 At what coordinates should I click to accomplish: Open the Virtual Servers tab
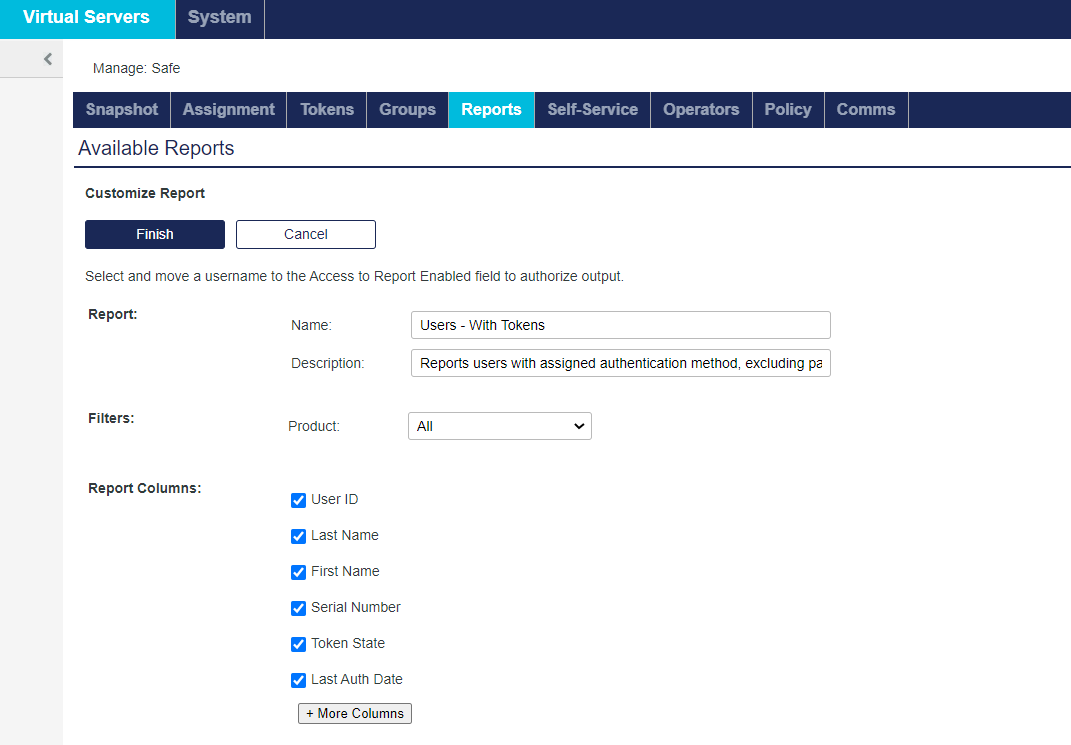[x=86, y=18]
